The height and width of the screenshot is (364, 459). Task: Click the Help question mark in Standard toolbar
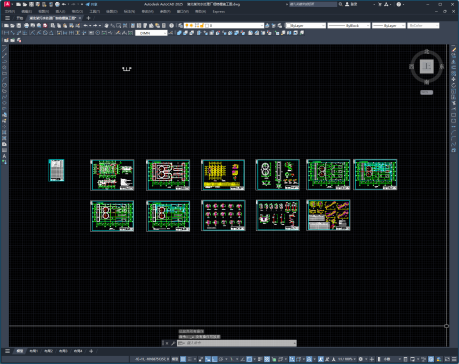[171, 26]
